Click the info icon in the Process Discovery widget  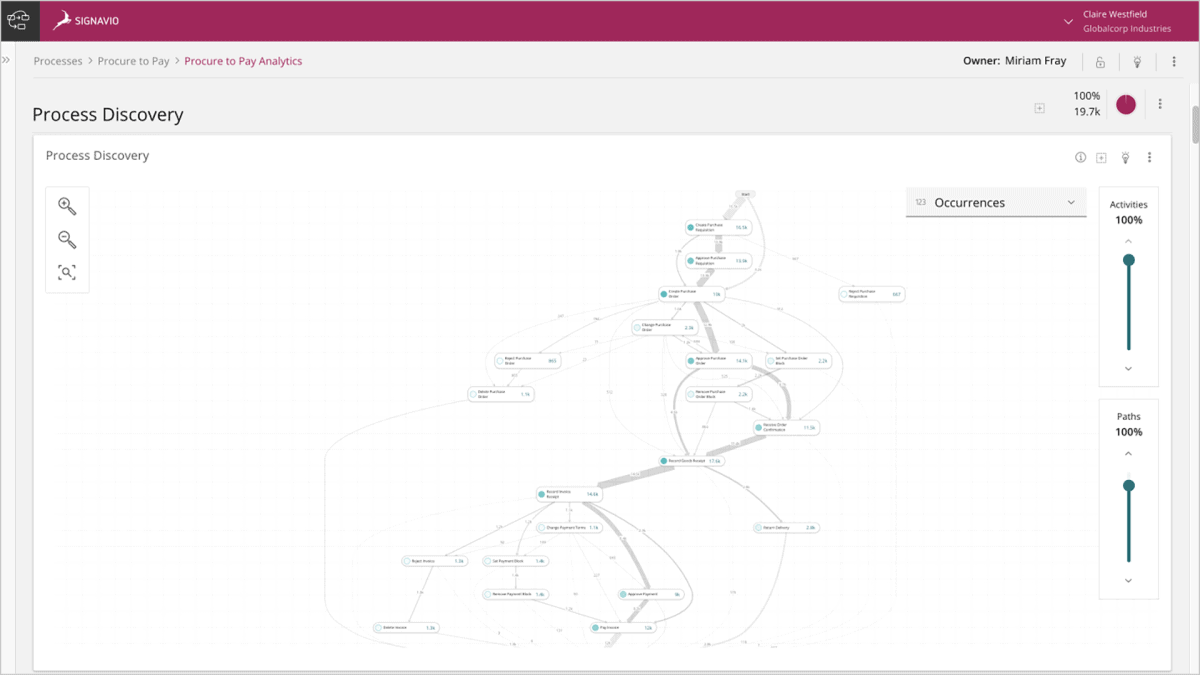1080,157
